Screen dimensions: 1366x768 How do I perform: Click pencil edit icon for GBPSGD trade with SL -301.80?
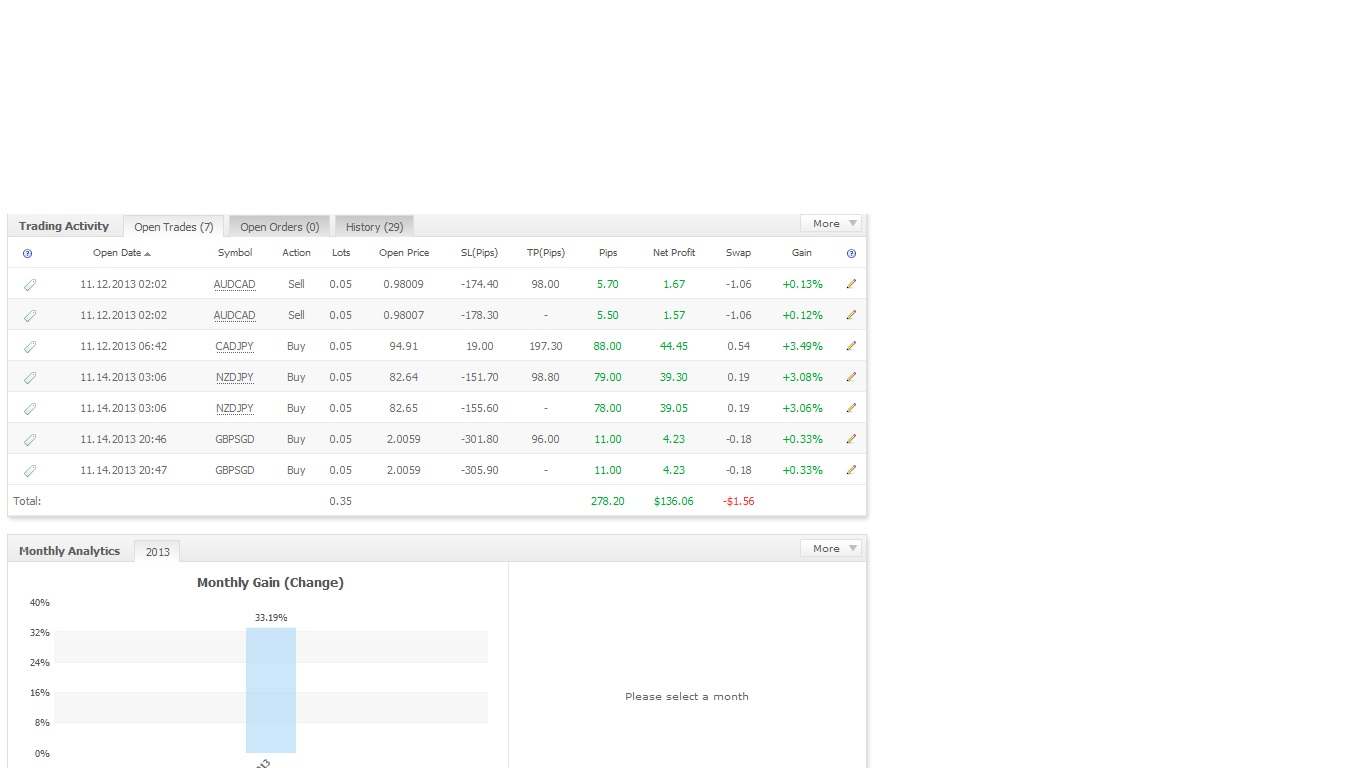(851, 439)
